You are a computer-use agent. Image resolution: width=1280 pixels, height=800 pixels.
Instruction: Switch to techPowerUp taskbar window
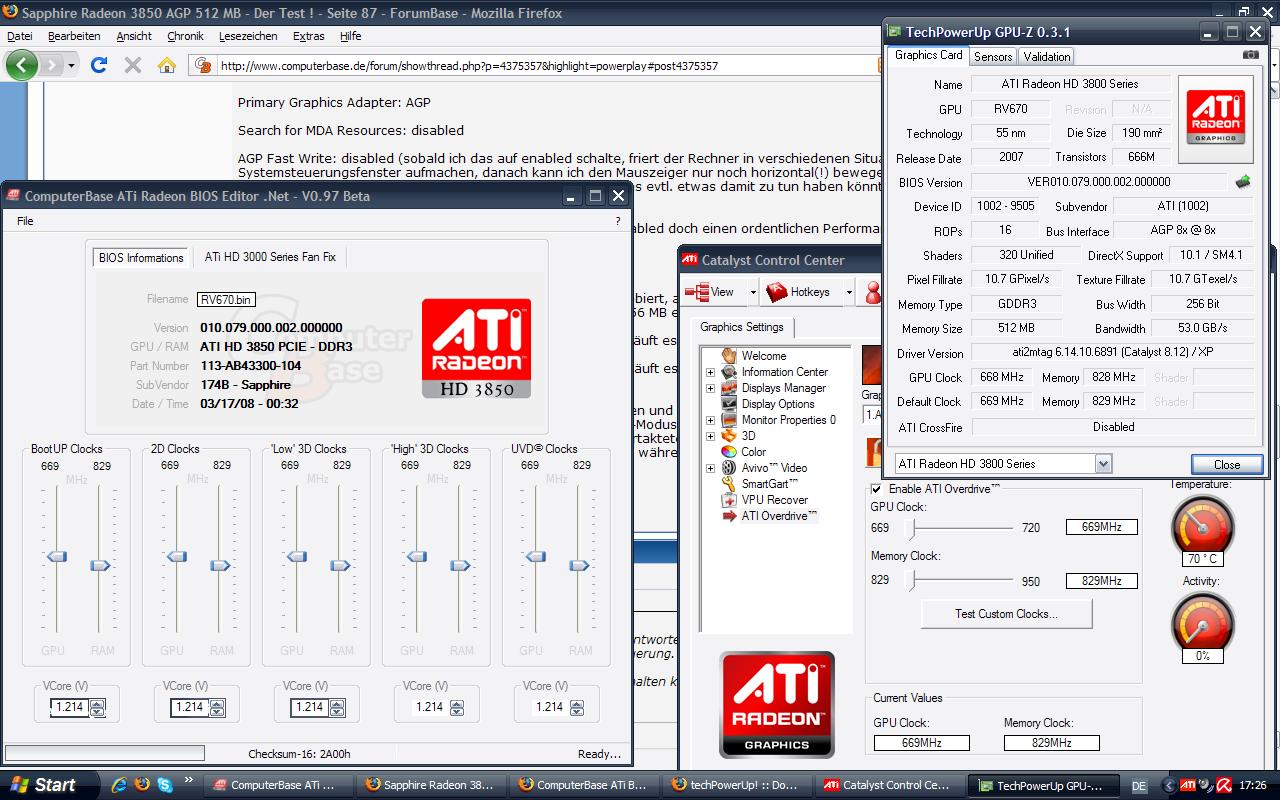click(736, 785)
